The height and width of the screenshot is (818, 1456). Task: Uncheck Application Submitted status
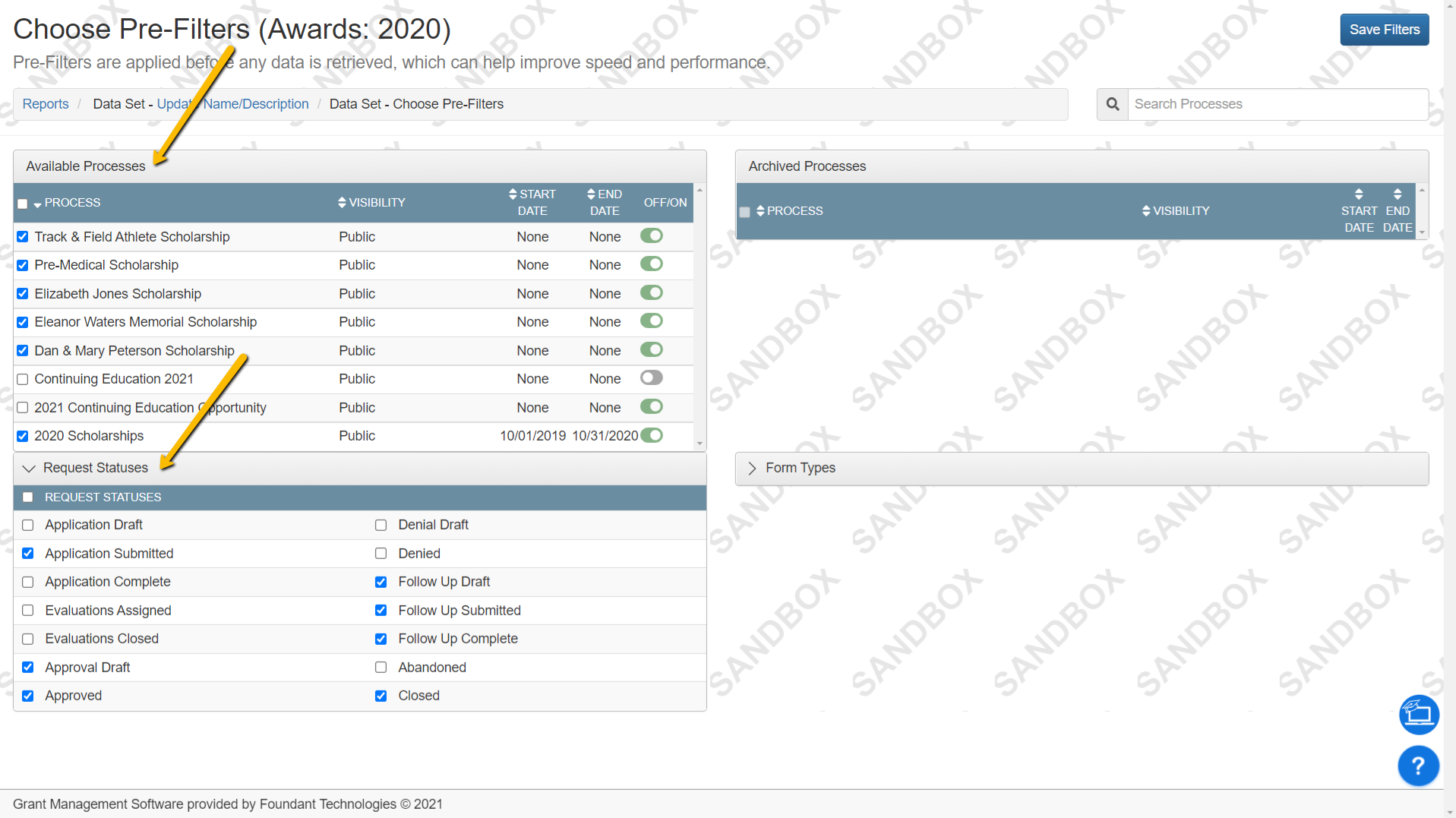click(28, 554)
